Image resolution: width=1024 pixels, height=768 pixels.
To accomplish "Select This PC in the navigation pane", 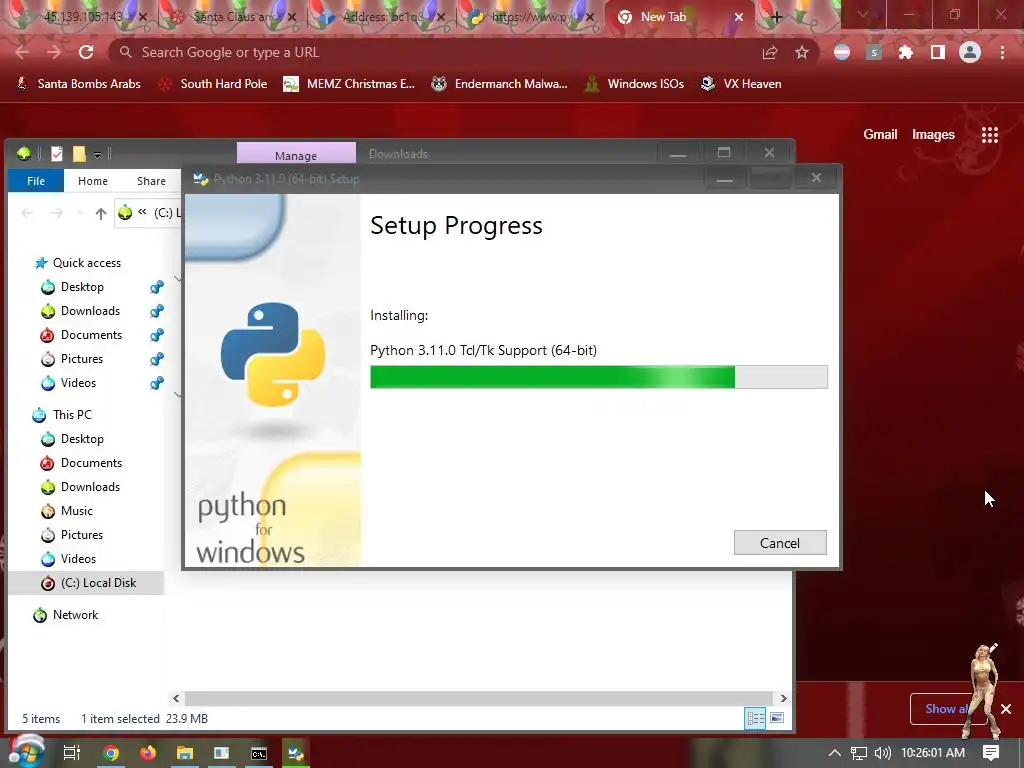I will 72,415.
